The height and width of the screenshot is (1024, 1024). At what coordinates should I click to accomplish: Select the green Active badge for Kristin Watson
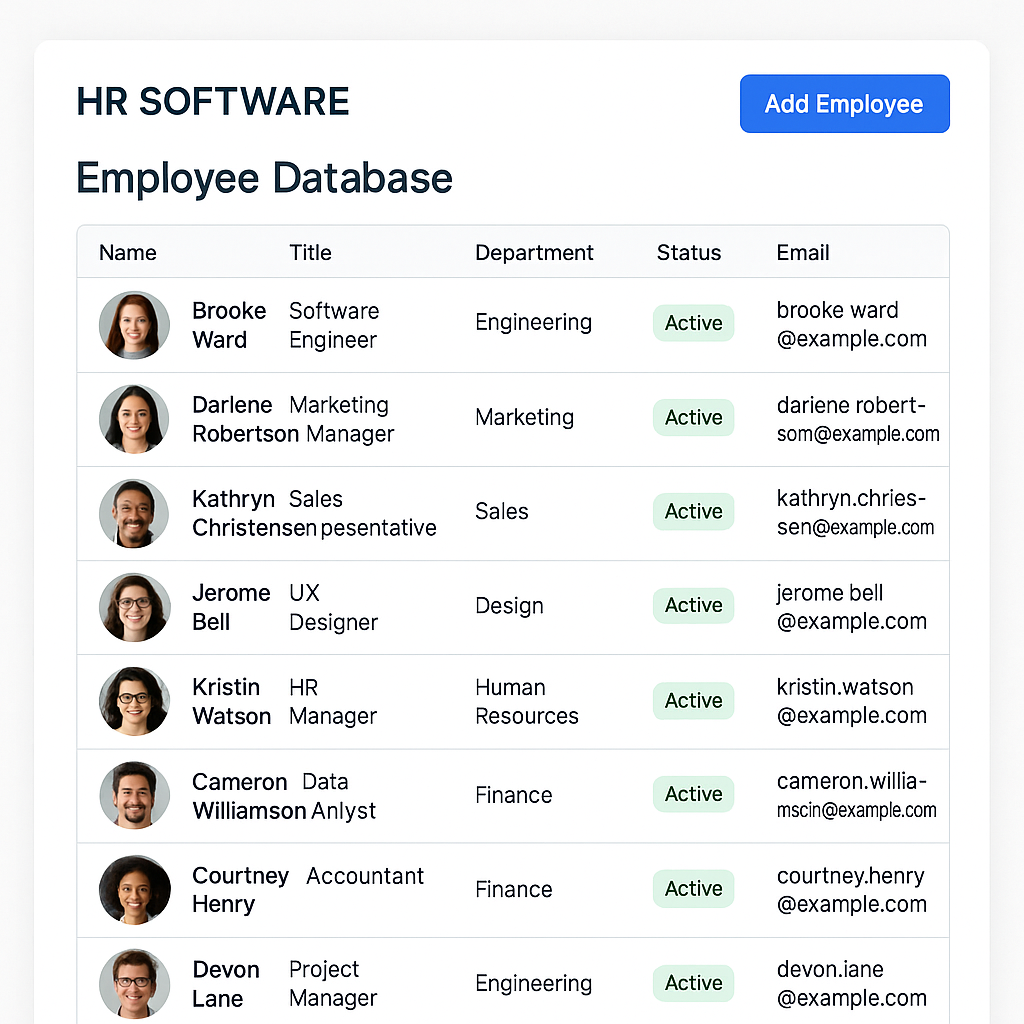[693, 701]
